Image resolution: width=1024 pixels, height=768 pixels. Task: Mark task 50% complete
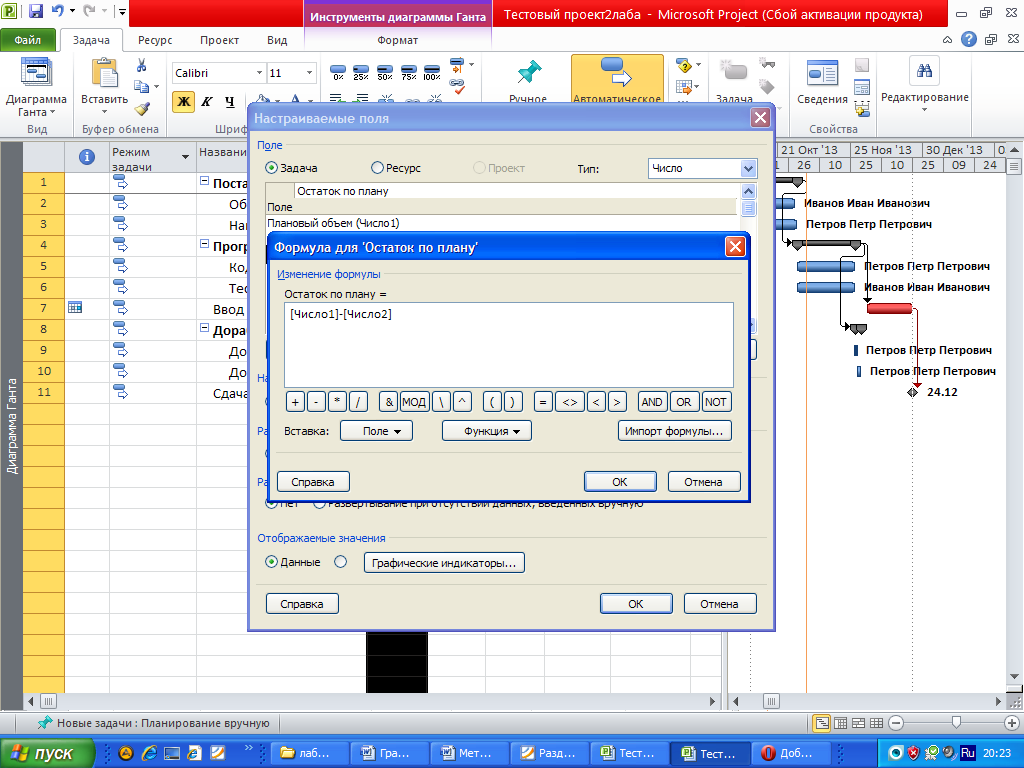385,72
